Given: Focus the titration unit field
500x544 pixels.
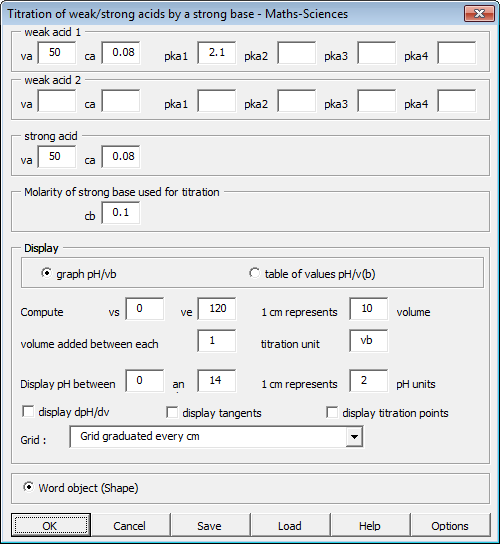Looking at the screenshot, I should [369, 341].
